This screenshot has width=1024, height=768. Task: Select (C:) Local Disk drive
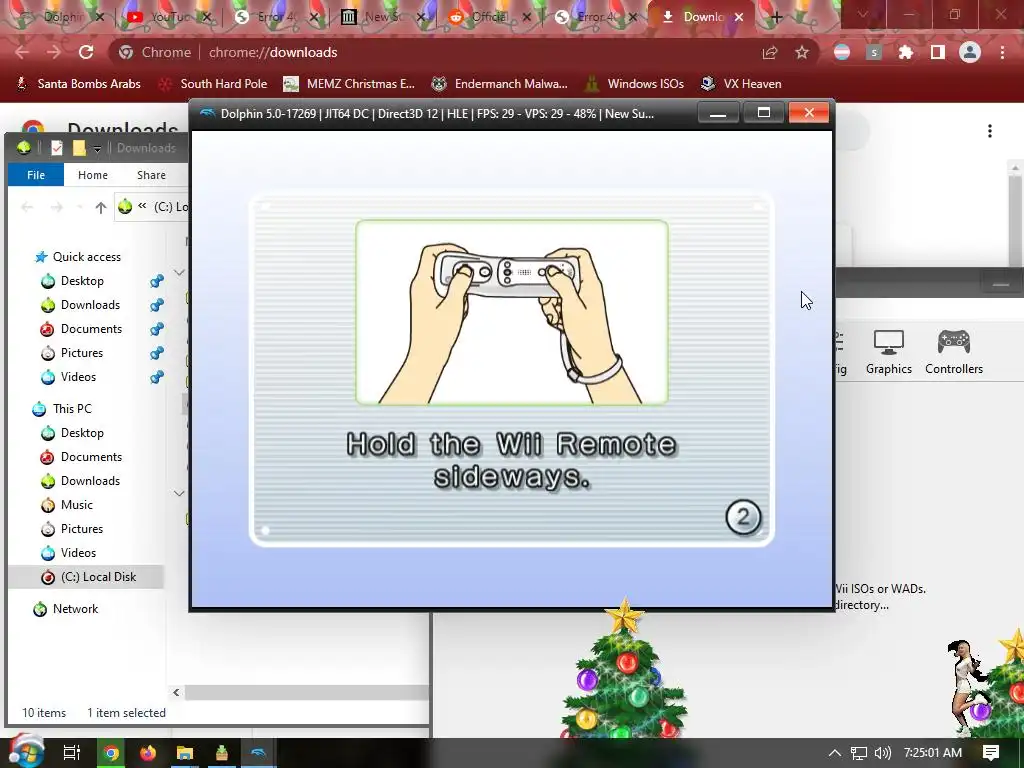(x=98, y=577)
